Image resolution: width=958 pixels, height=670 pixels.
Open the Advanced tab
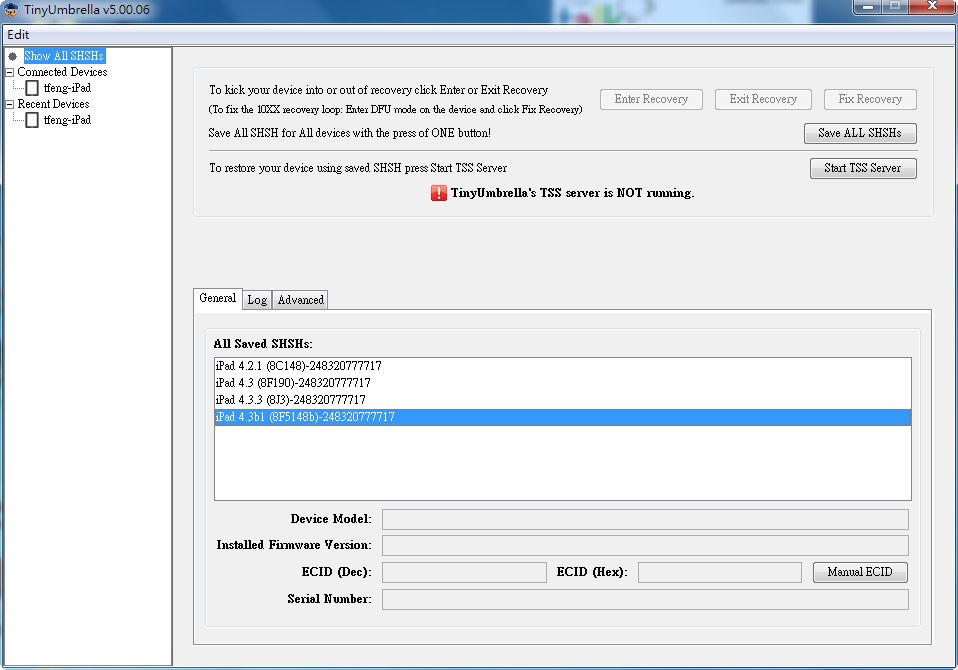[x=301, y=300]
